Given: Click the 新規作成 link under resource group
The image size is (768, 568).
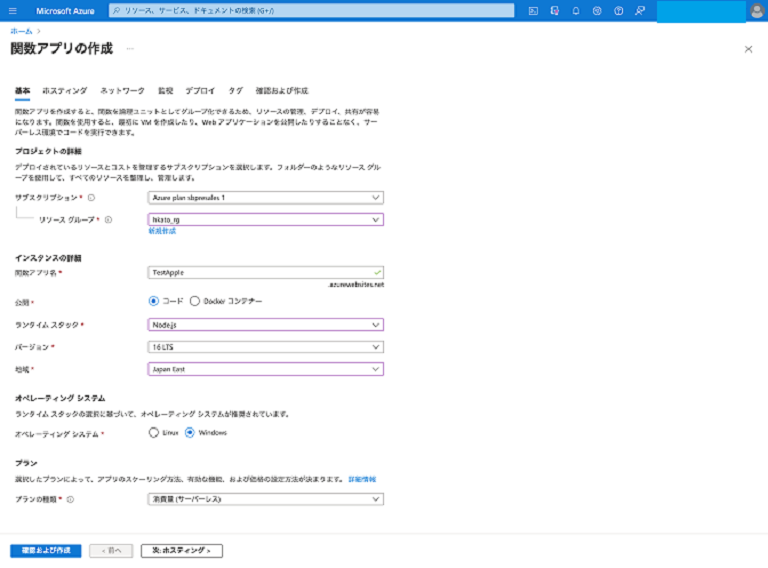Looking at the screenshot, I should point(162,231).
